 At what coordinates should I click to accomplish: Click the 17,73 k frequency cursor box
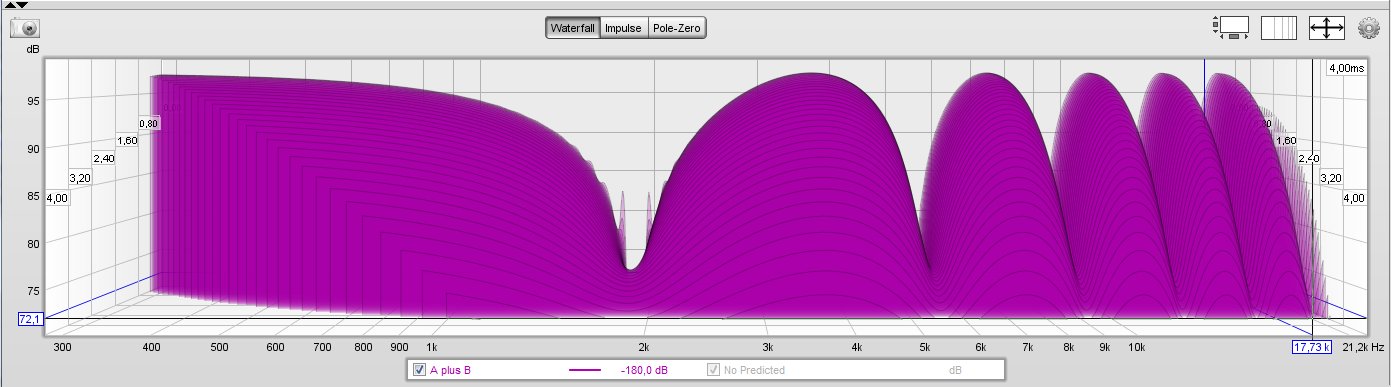point(1312,347)
